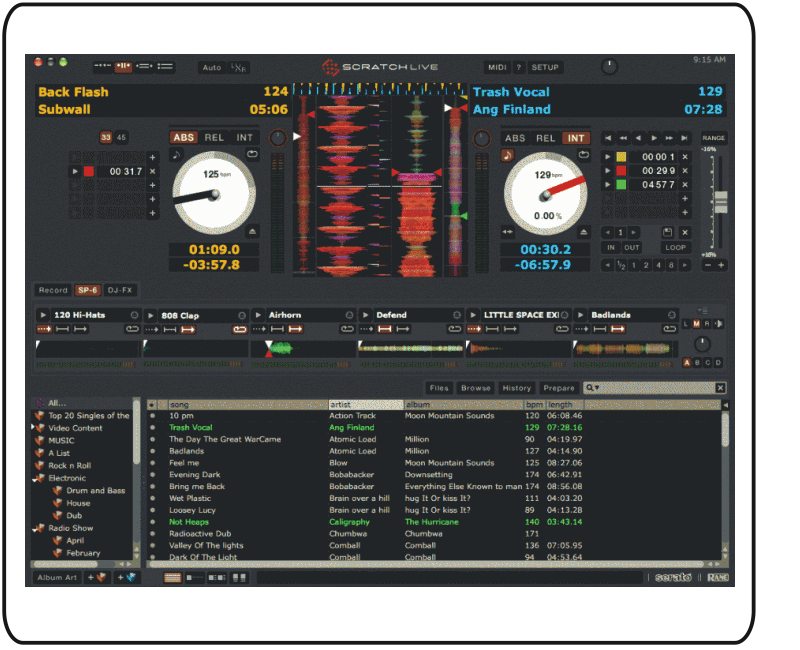Select the Electronic crate in sidebar
Viewport: 800px width, 650px height.
tap(68, 478)
